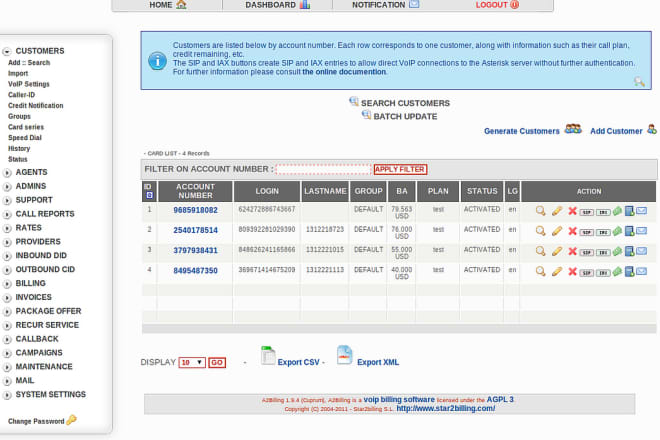The width and height of the screenshot is (660, 440).
Task: View details of account 2540178514 with magnifier icon
Action: [540, 231]
